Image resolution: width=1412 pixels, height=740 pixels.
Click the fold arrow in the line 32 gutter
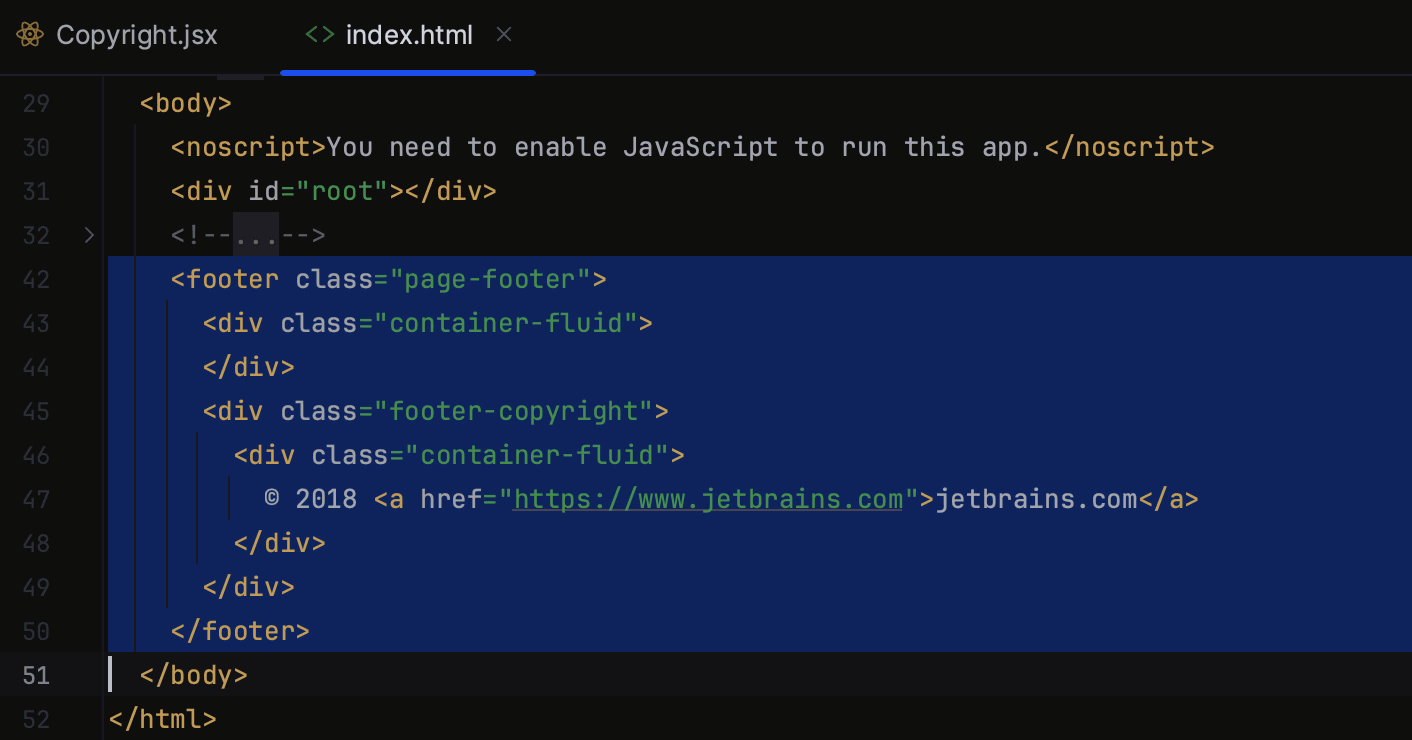(x=88, y=235)
